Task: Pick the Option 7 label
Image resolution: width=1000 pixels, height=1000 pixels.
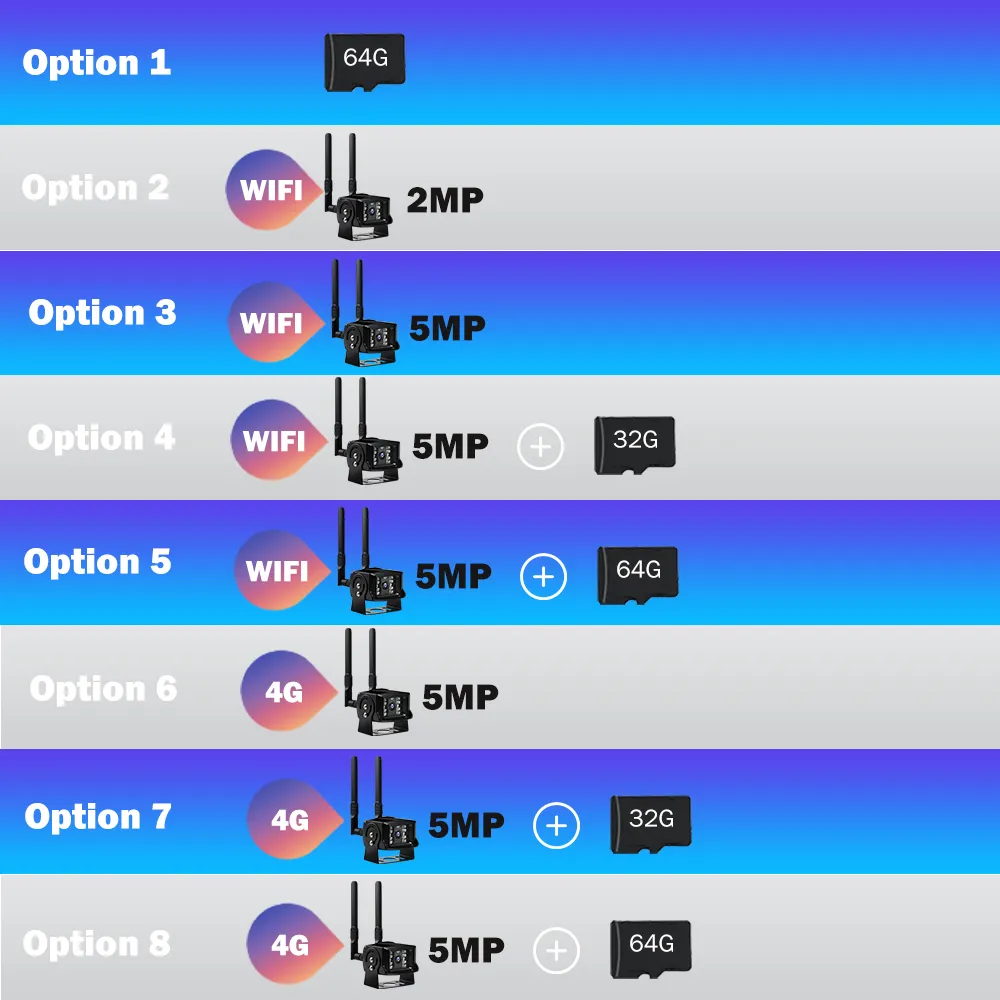Action: pyautogui.click(x=98, y=817)
